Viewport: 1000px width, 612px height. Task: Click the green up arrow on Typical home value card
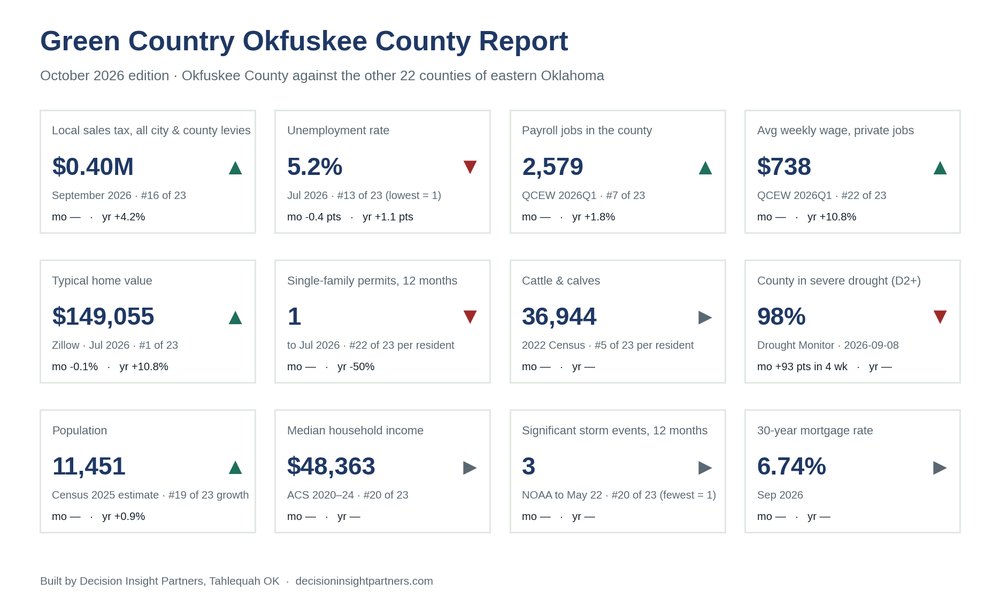[235, 317]
